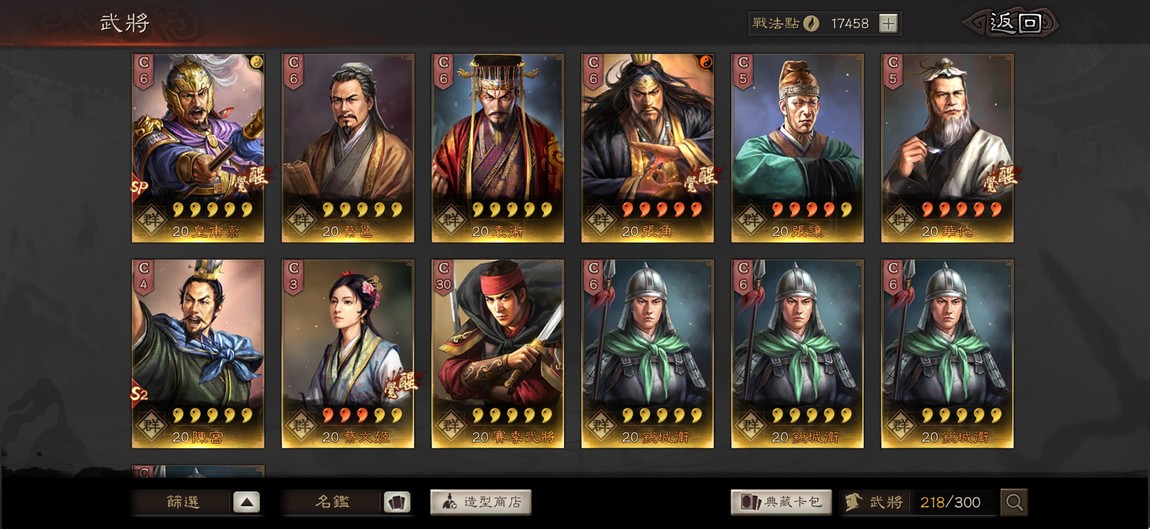
Task: Open the 名鑑 card deck icon
Action: click(397, 503)
